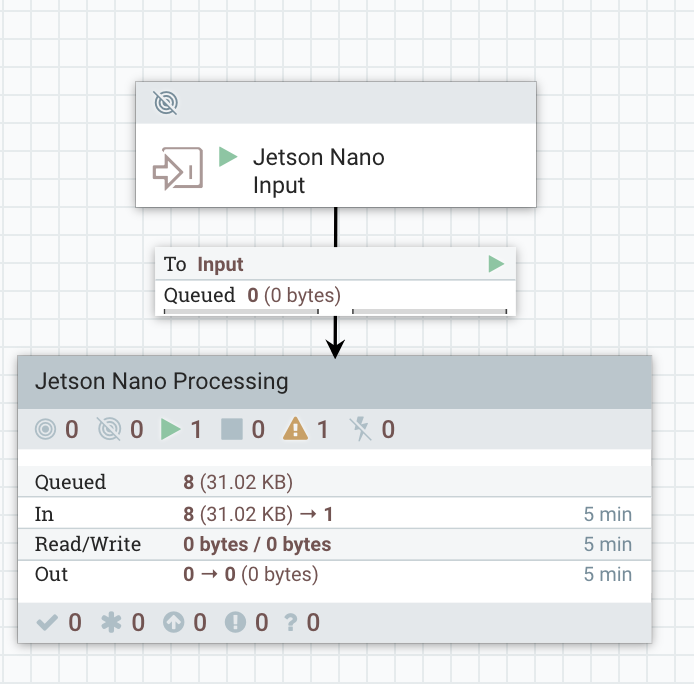Image resolution: width=694 pixels, height=684 pixels.
Task: Select the Jetson Nano Processing group title
Action: click(162, 381)
